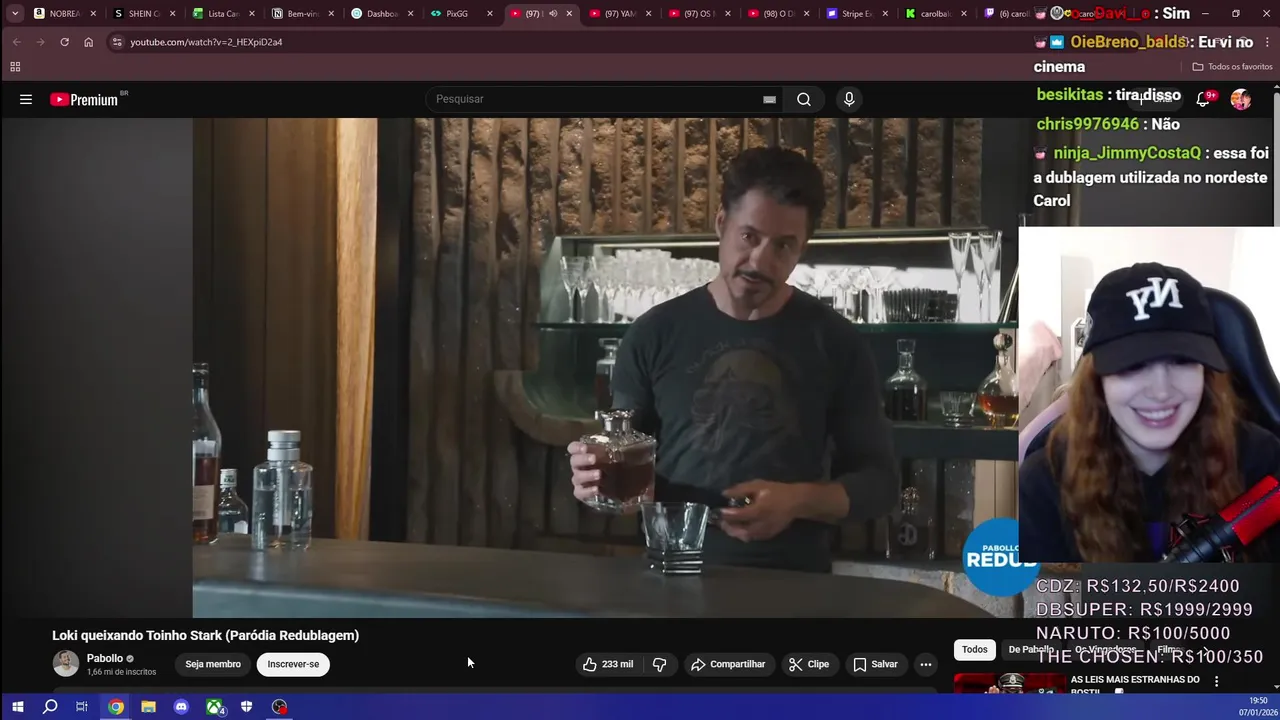Open the notifications bell
The height and width of the screenshot is (720, 1280).
coord(1203,99)
